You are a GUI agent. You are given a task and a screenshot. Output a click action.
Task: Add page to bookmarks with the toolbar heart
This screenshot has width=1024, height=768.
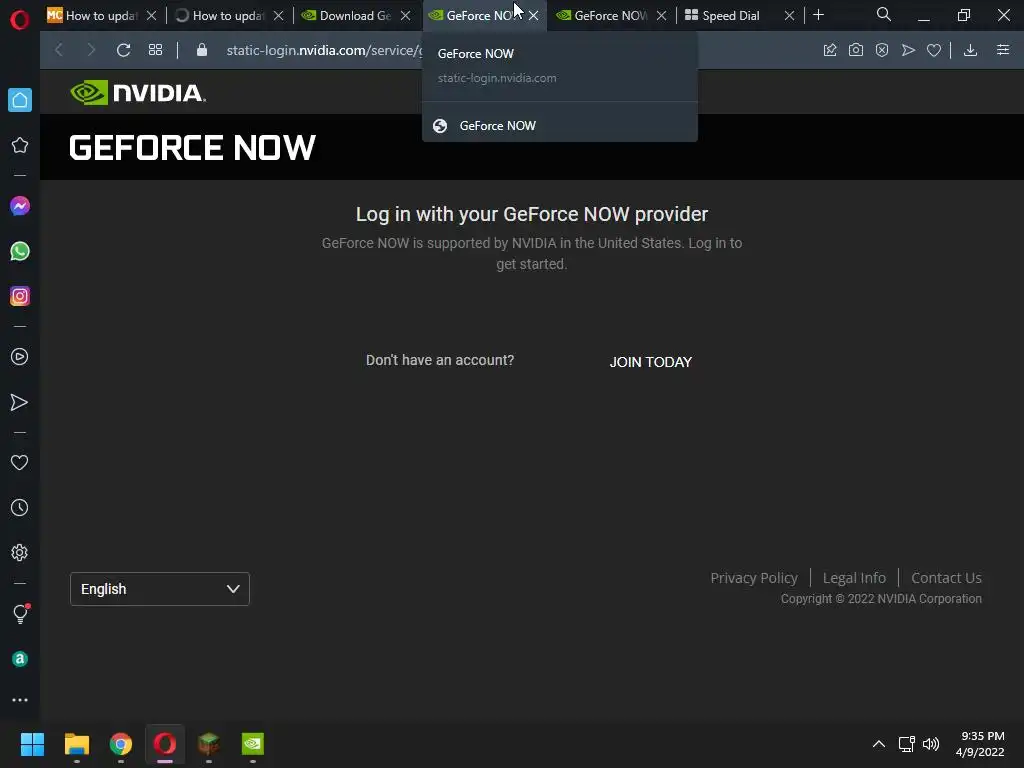pos(934,50)
